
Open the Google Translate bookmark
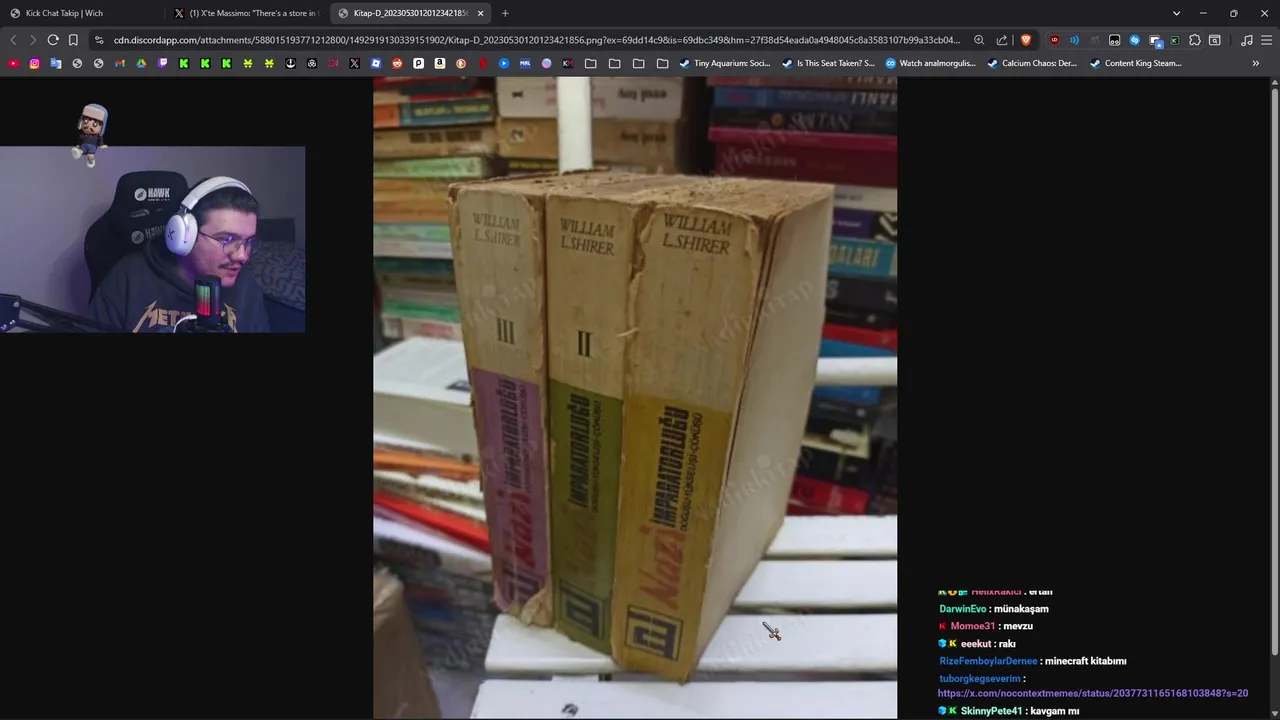click(56, 63)
